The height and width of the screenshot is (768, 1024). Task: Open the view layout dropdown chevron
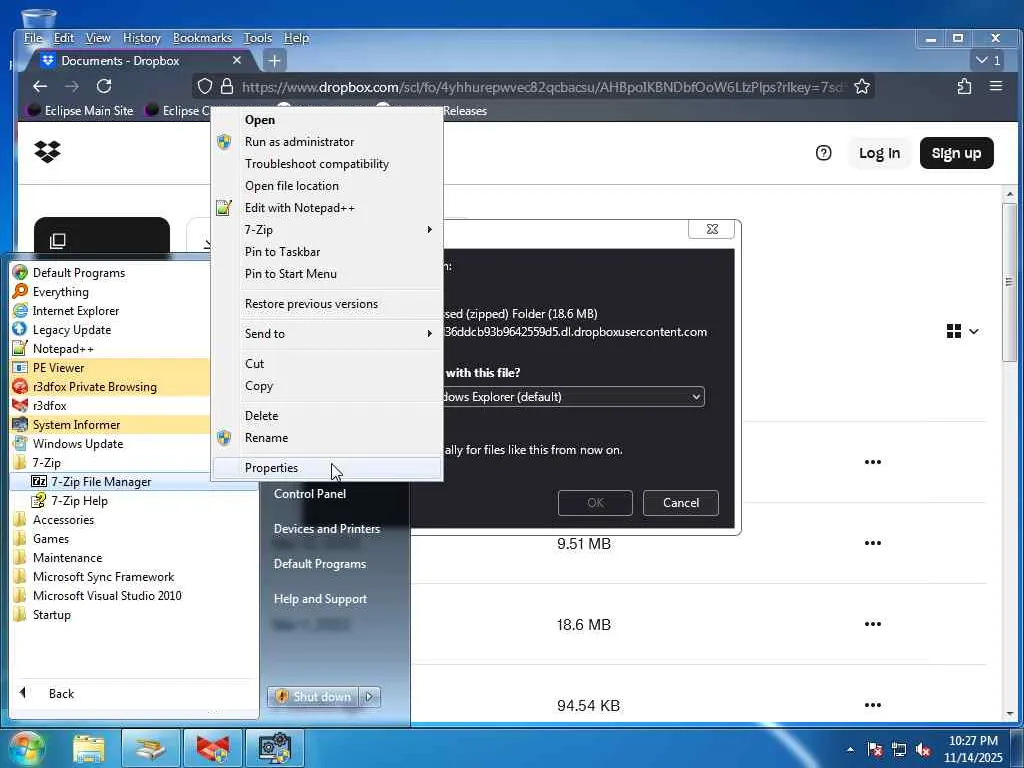tap(974, 331)
